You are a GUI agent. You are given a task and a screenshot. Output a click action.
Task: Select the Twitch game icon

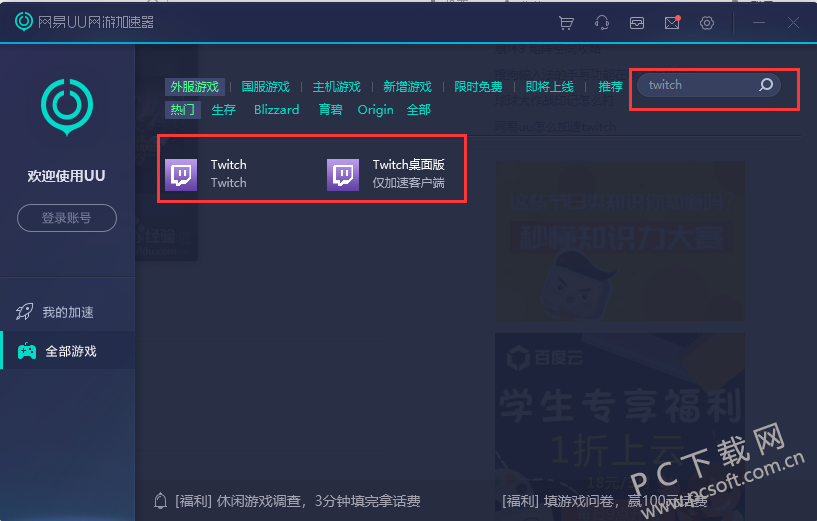click(181, 174)
